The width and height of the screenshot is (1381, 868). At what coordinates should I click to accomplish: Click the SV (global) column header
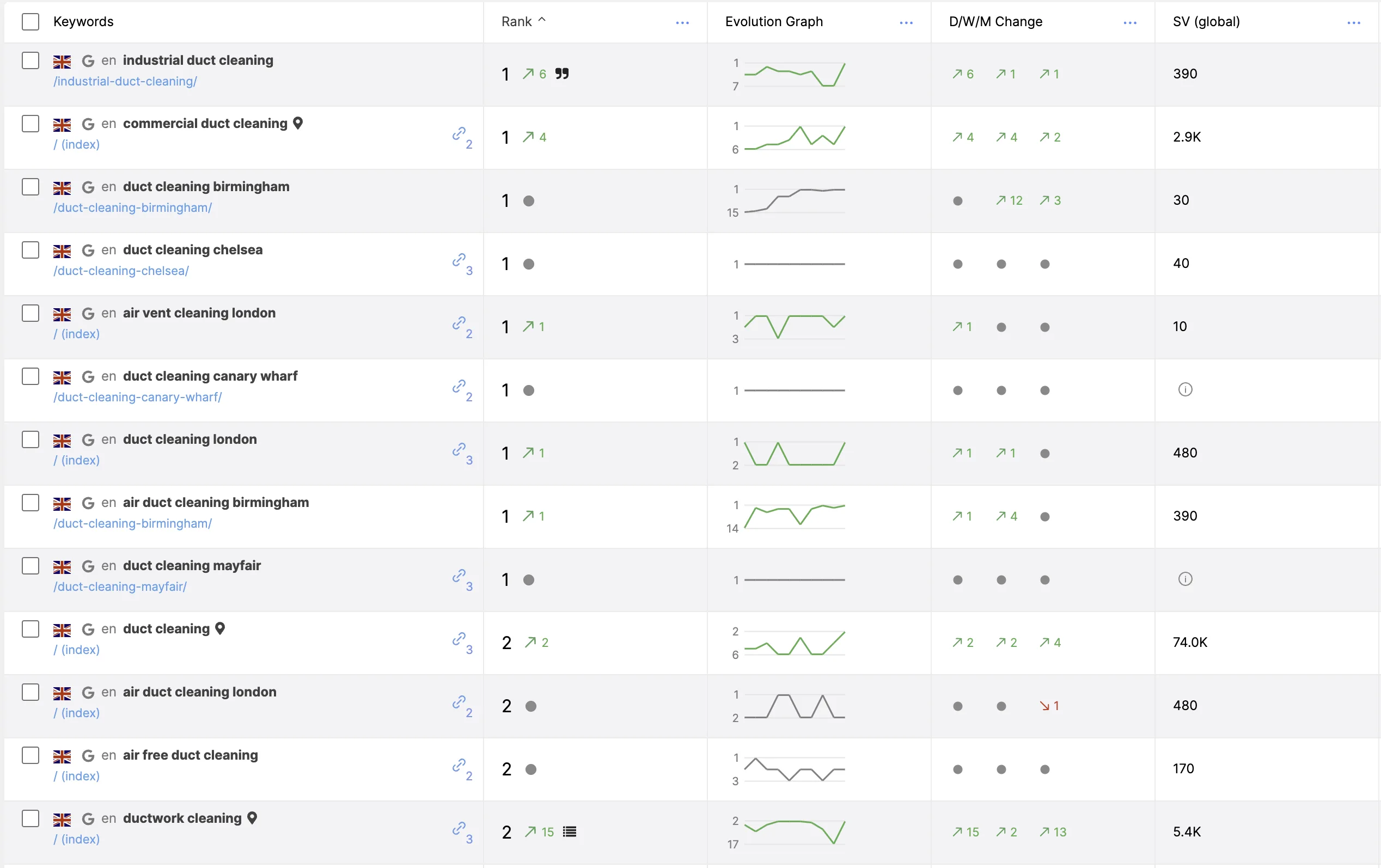(1206, 22)
